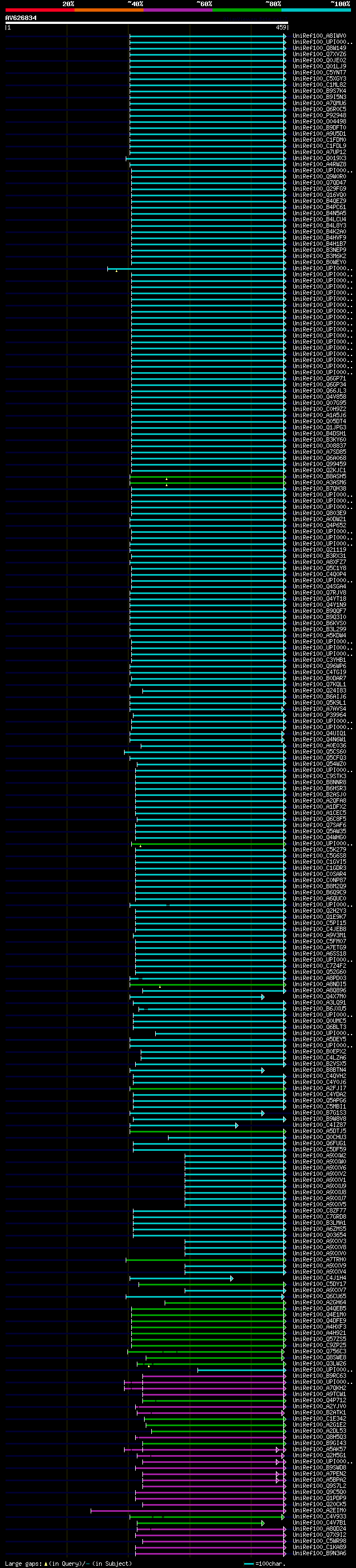
Task: Select the UniRef100_B9QQF7 label
Action: coord(319,611)
